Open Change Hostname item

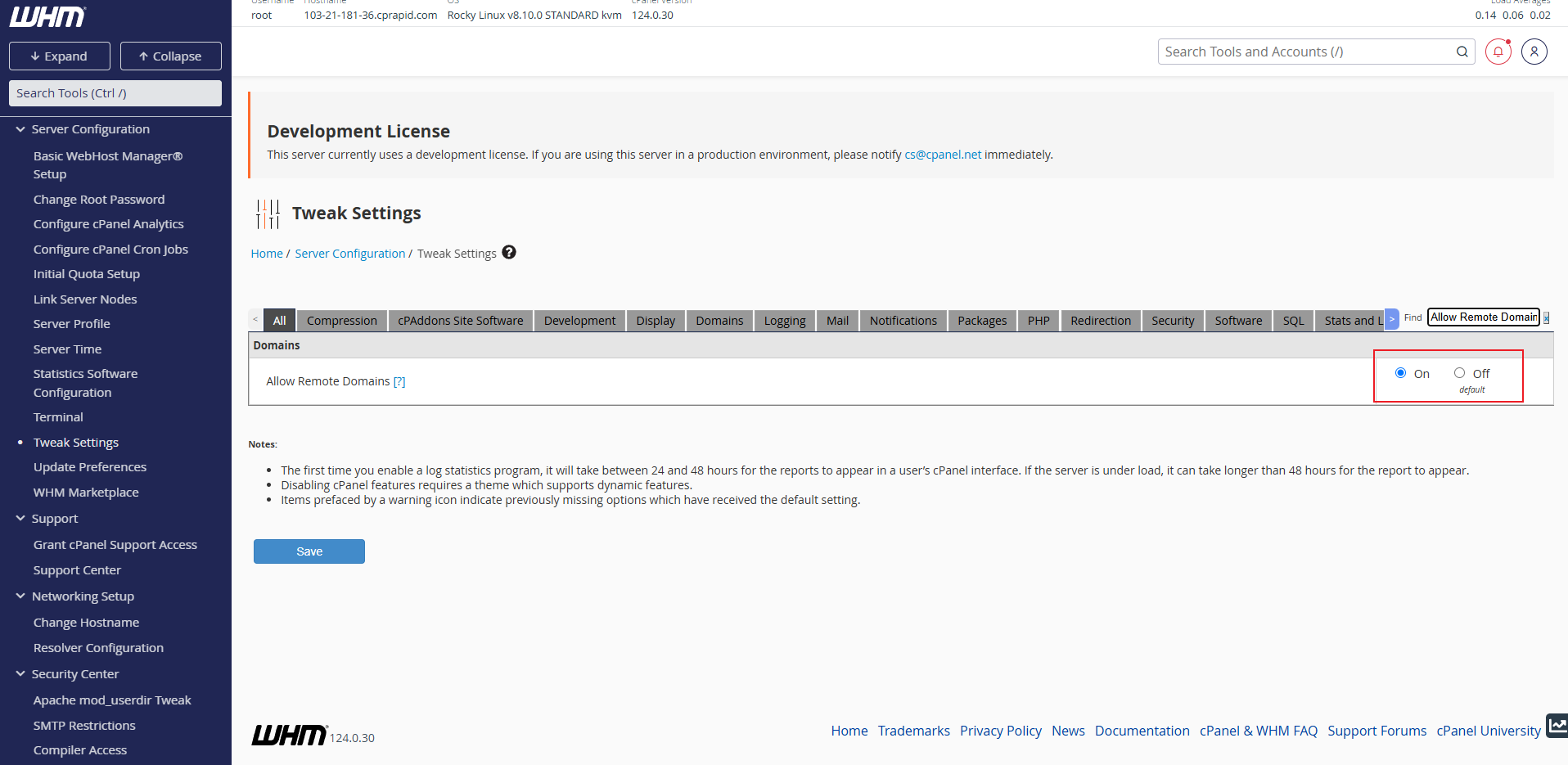coord(86,623)
